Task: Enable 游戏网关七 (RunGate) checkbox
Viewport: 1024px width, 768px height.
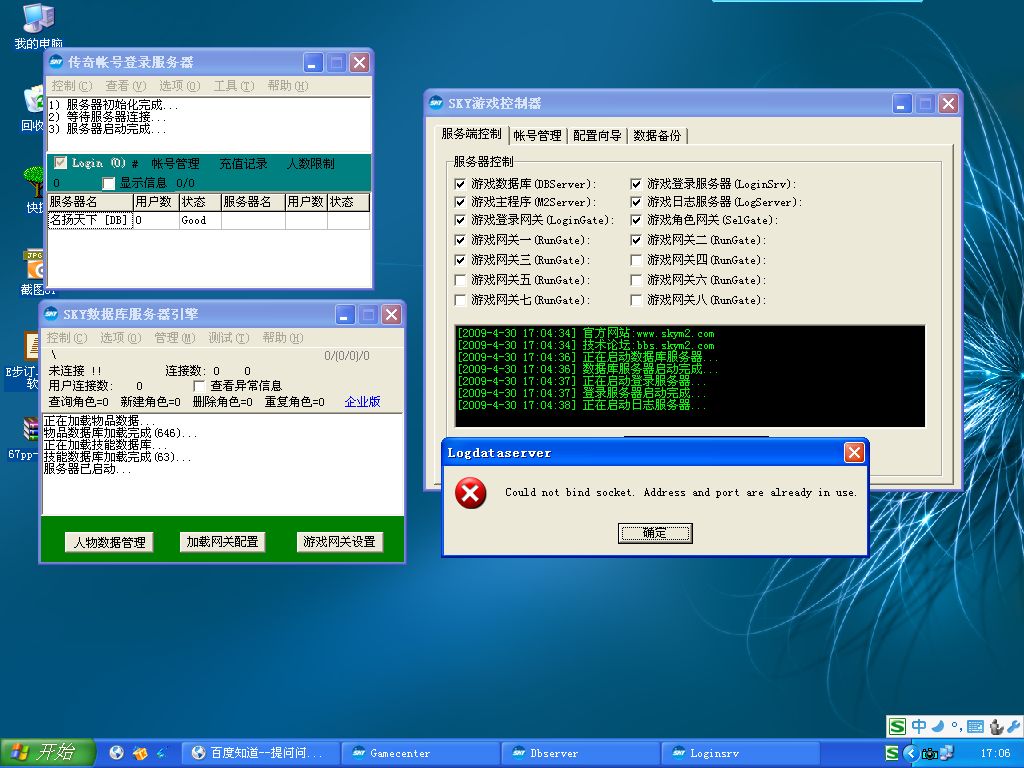Action: 460,300
